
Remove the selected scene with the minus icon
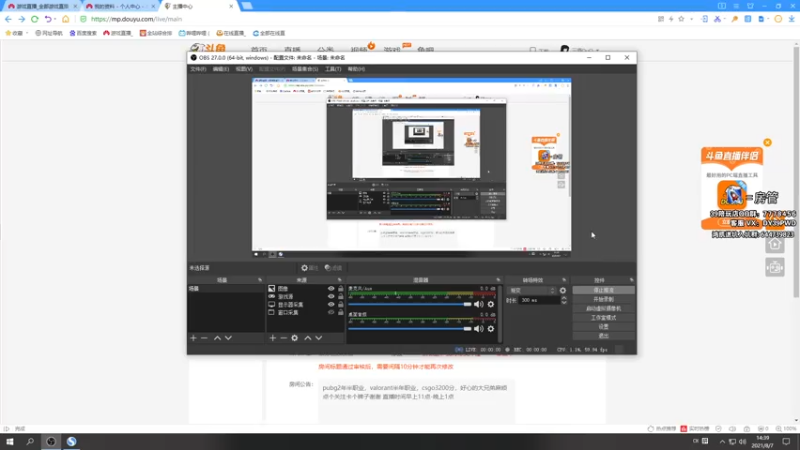204,338
